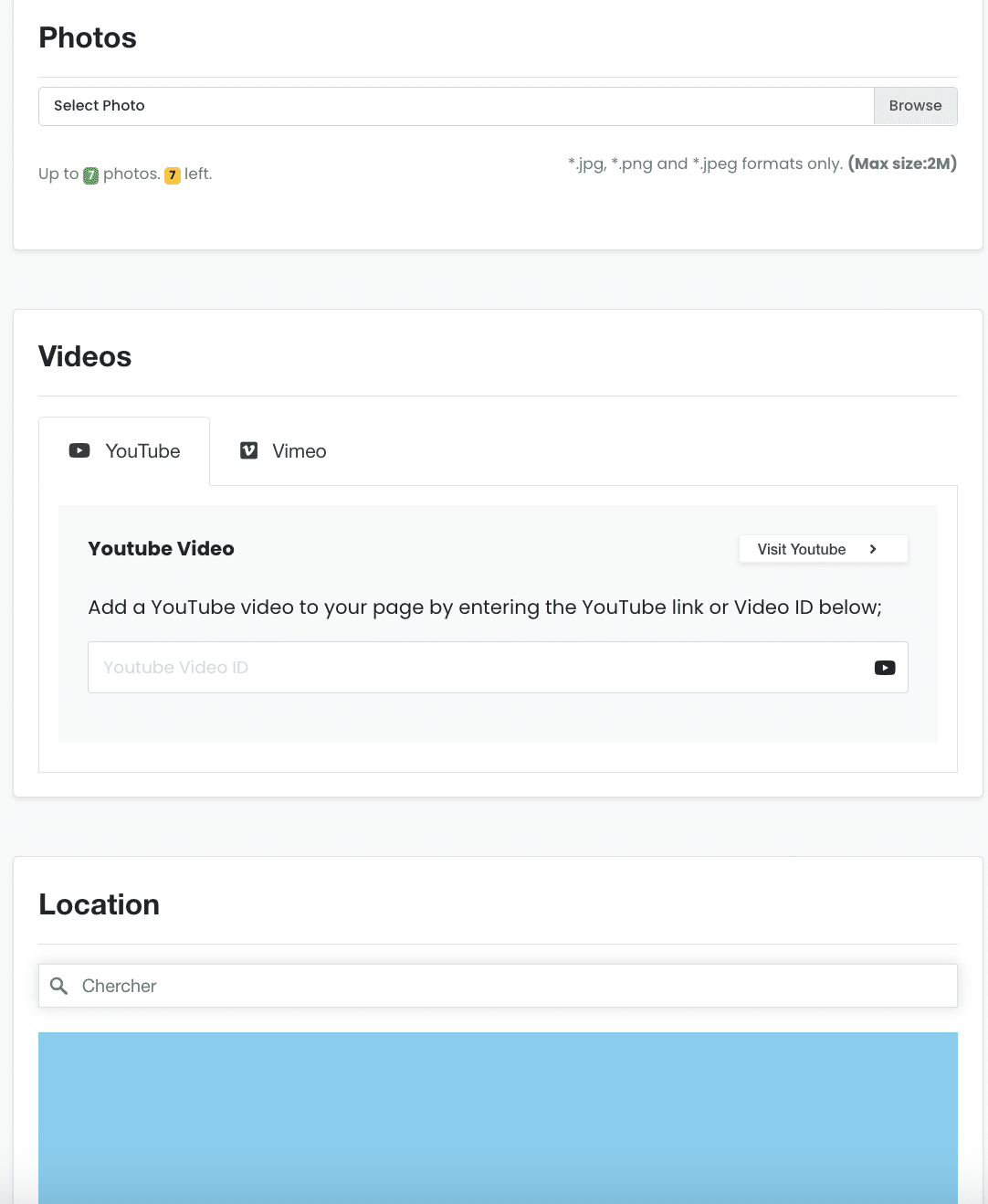Click the magnifying glass search icon
988x1204 pixels.
(59, 986)
